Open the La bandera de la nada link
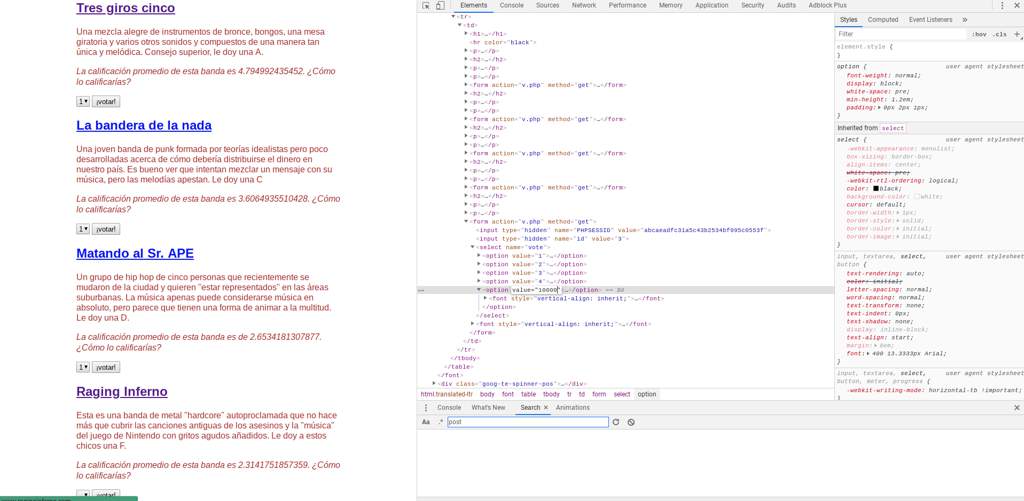The width and height of the screenshot is (1024, 501). [x=144, y=125]
